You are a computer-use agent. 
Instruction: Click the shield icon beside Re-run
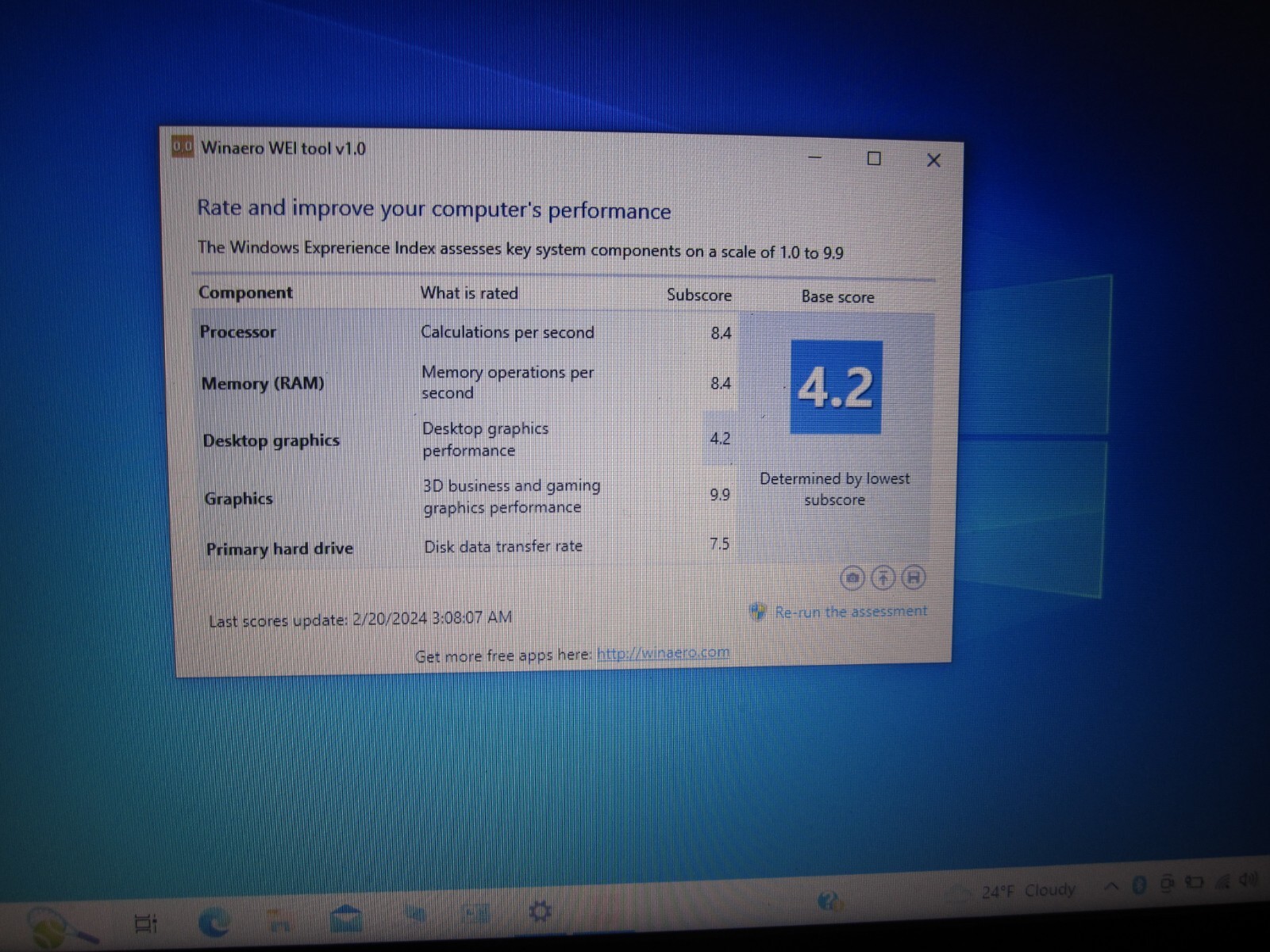[x=757, y=612]
